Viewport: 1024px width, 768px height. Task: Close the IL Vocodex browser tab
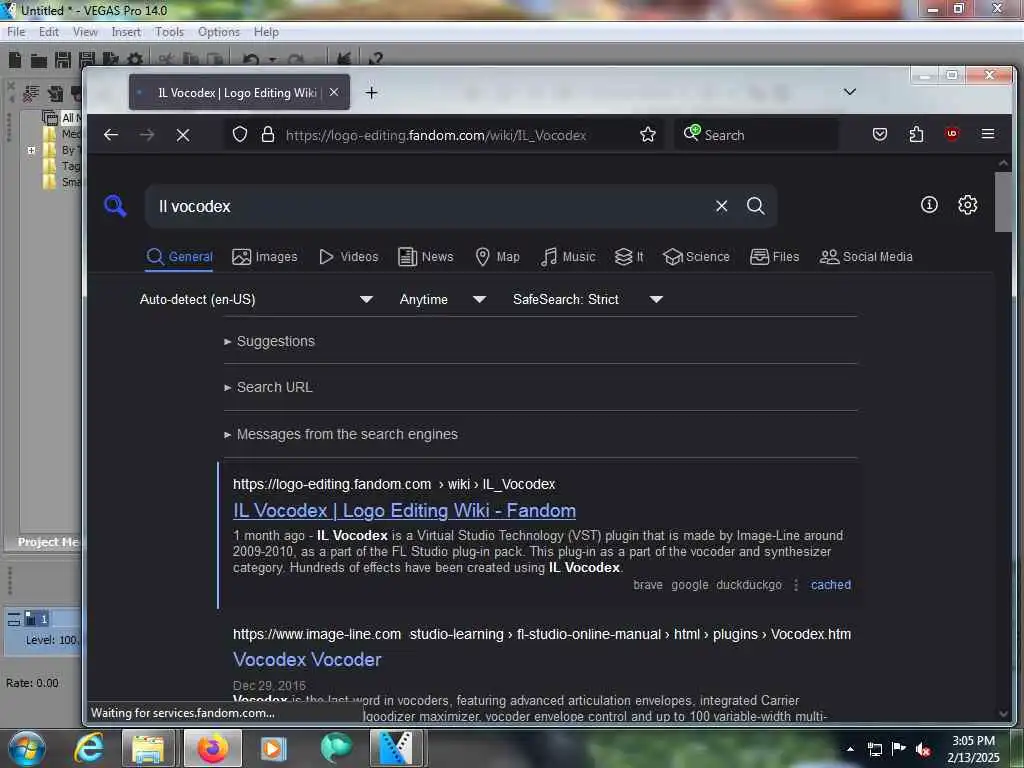point(334,92)
